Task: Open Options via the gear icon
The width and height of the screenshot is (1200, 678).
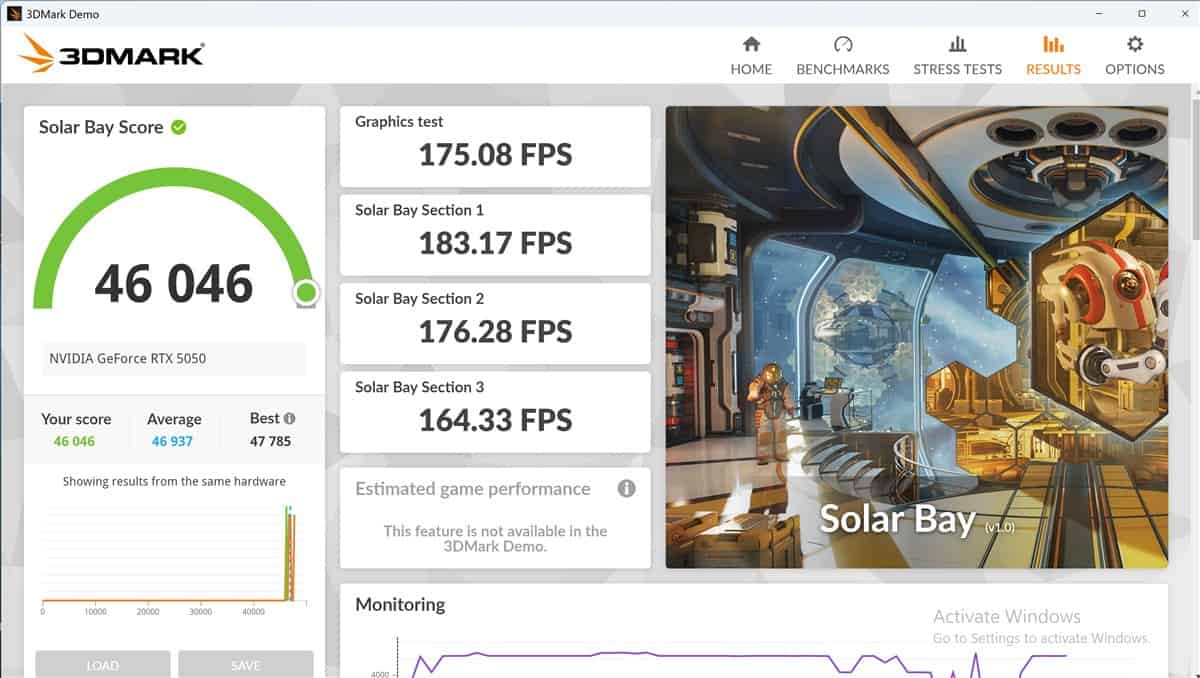Action: point(1134,45)
